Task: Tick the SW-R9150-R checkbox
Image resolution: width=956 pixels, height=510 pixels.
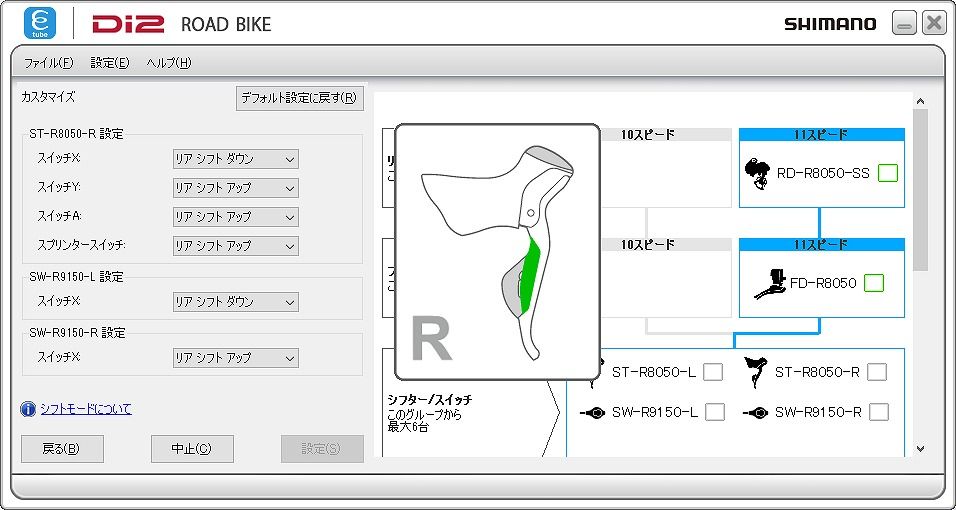Action: point(879,412)
